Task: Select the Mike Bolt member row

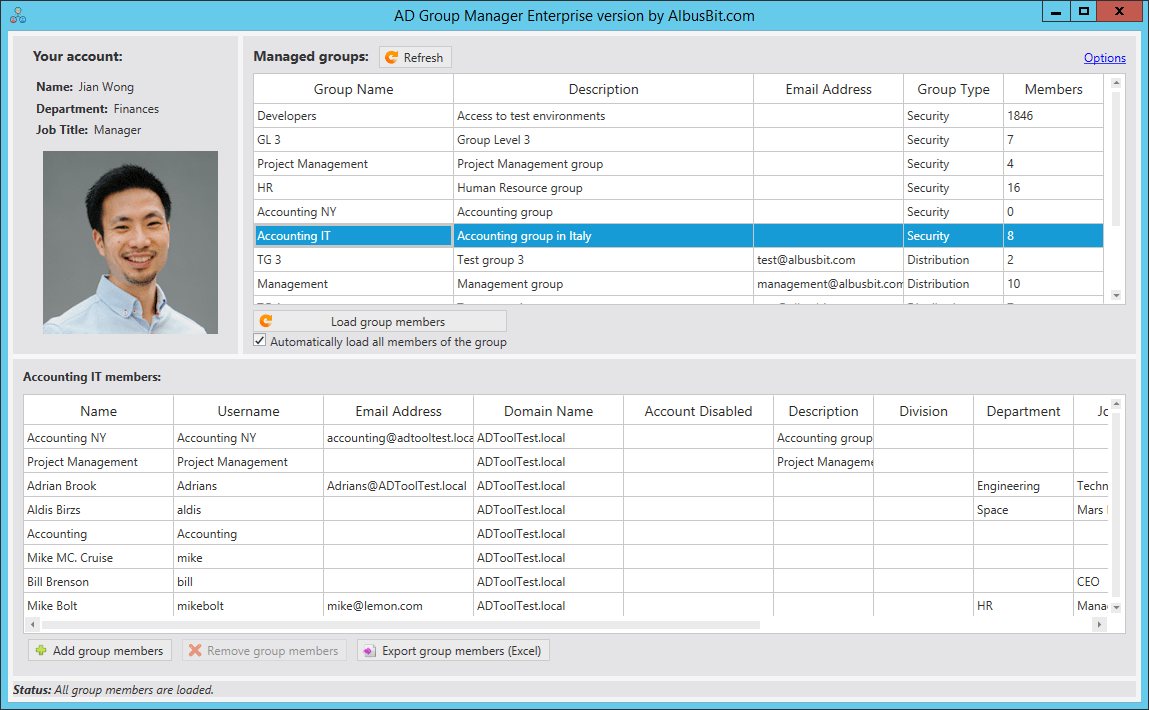Action: [x=98, y=605]
